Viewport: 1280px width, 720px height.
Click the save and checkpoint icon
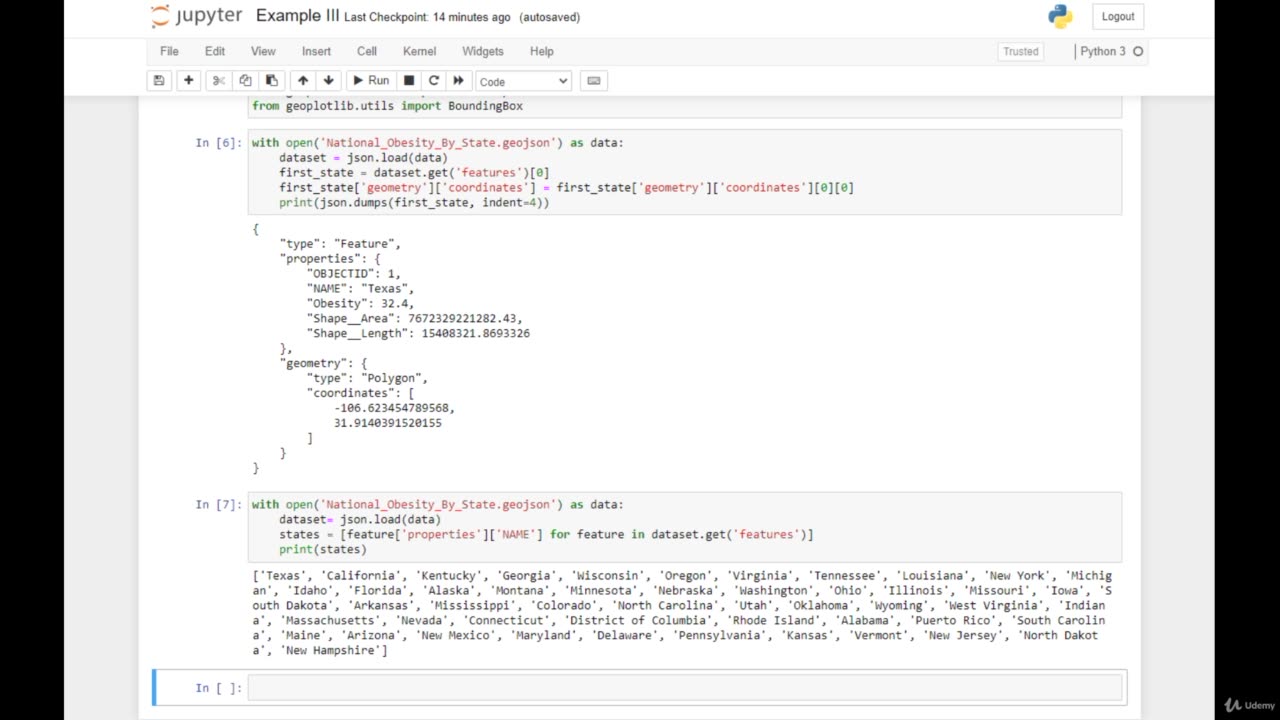tap(158, 81)
